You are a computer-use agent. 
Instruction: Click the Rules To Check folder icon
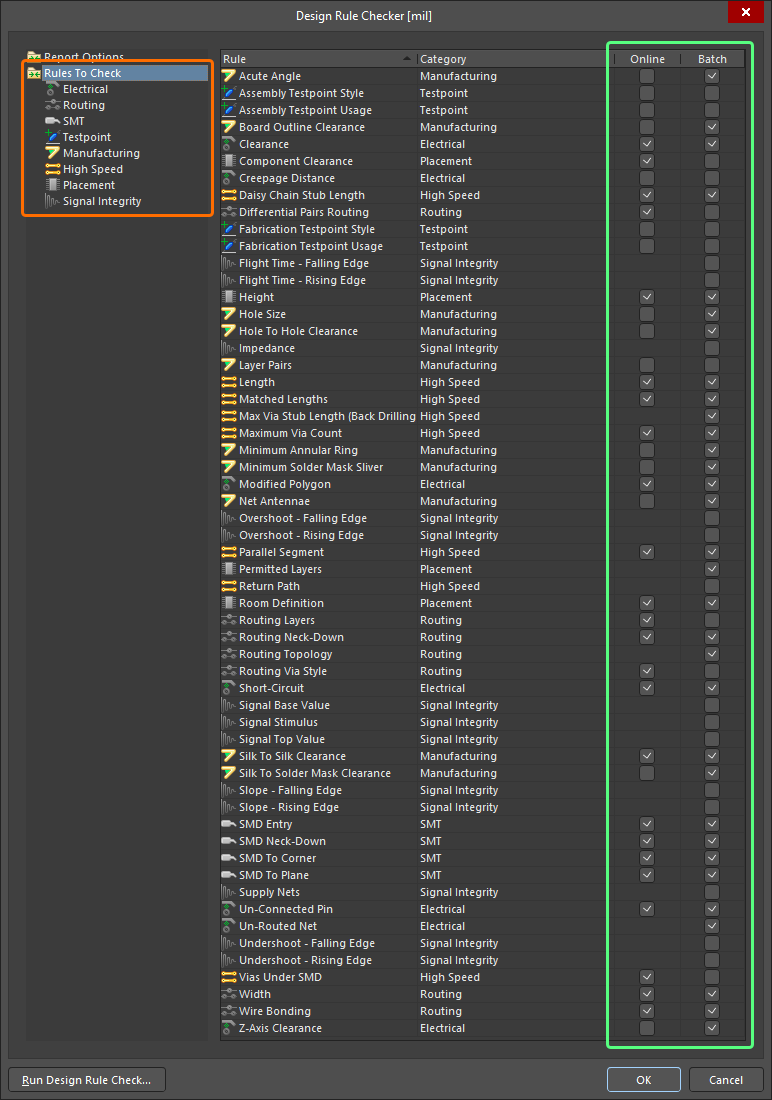tap(34, 73)
